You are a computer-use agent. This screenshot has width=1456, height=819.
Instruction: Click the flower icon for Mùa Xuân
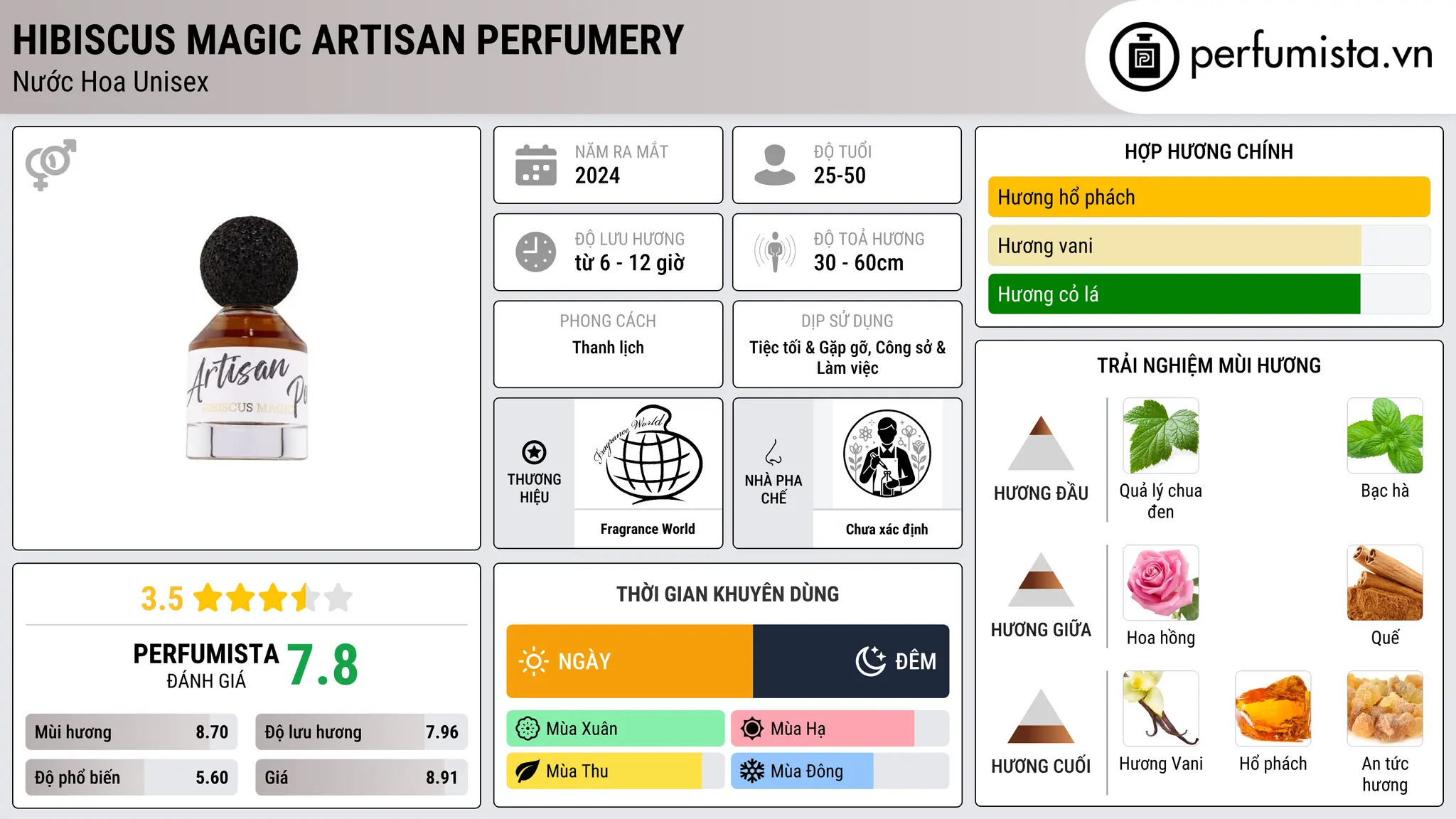click(528, 729)
